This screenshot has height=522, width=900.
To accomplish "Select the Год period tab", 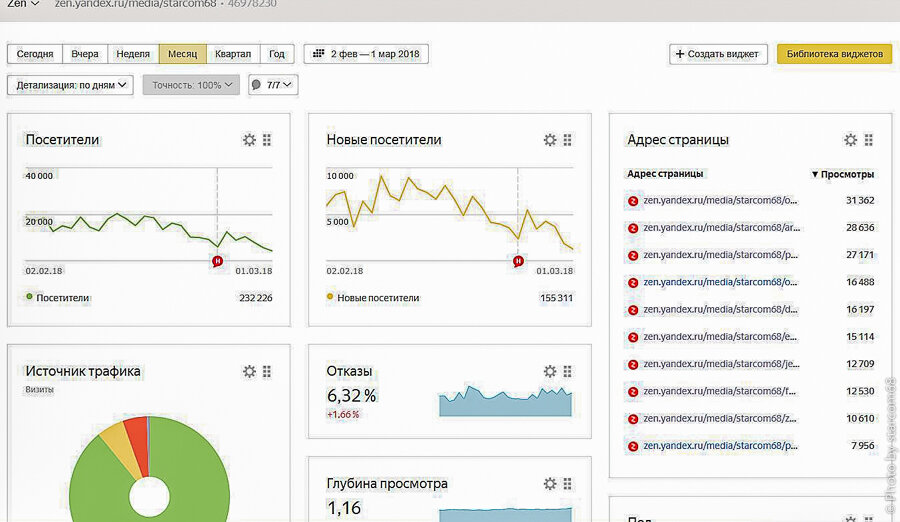I will coord(277,54).
